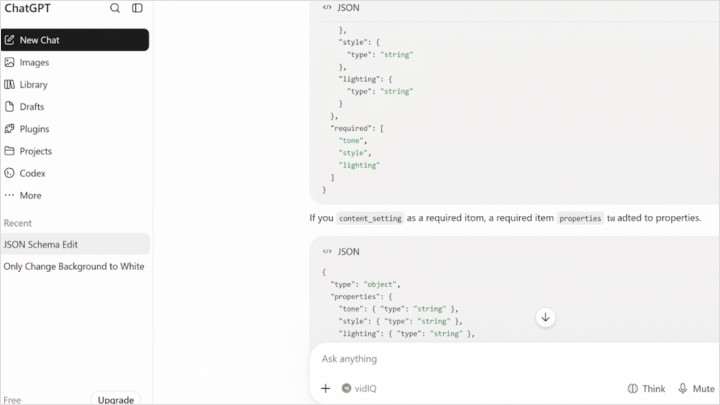This screenshot has height=405, width=720.
Task: Toggle Think mode
Action: (x=646, y=388)
